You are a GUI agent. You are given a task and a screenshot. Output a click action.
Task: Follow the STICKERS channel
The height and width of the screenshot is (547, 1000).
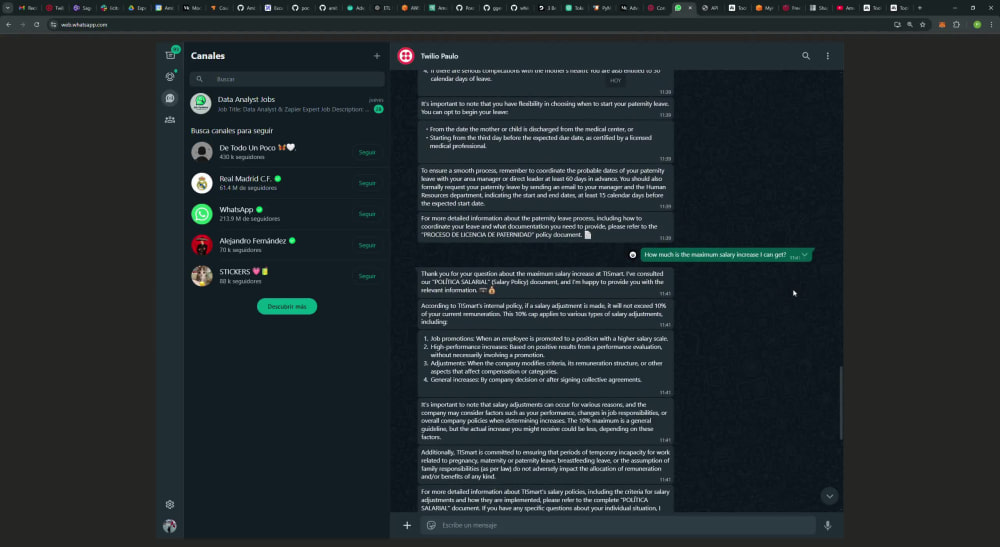[x=367, y=276]
